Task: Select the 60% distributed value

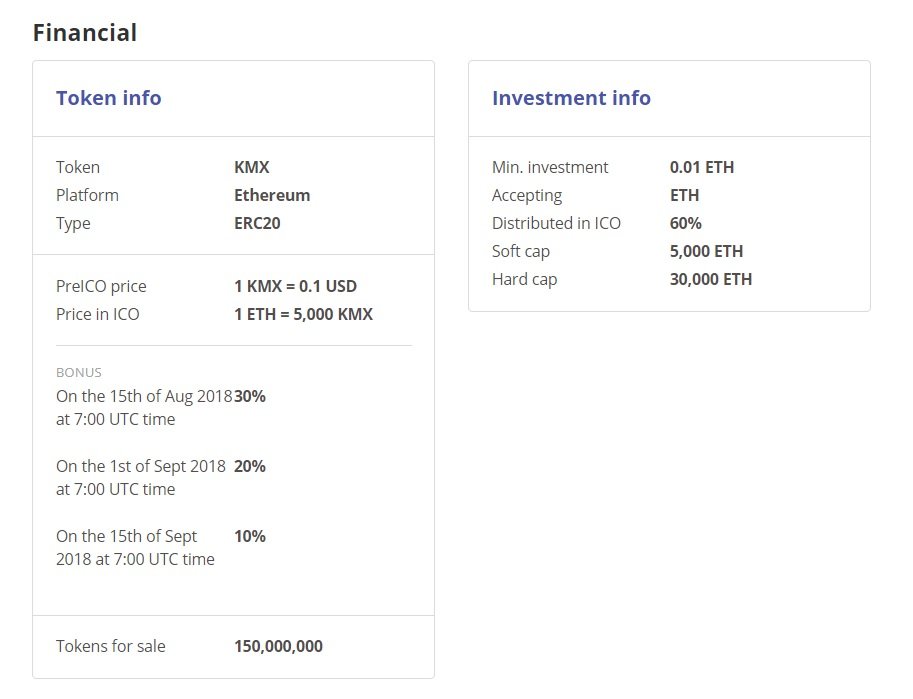Action: coord(685,223)
